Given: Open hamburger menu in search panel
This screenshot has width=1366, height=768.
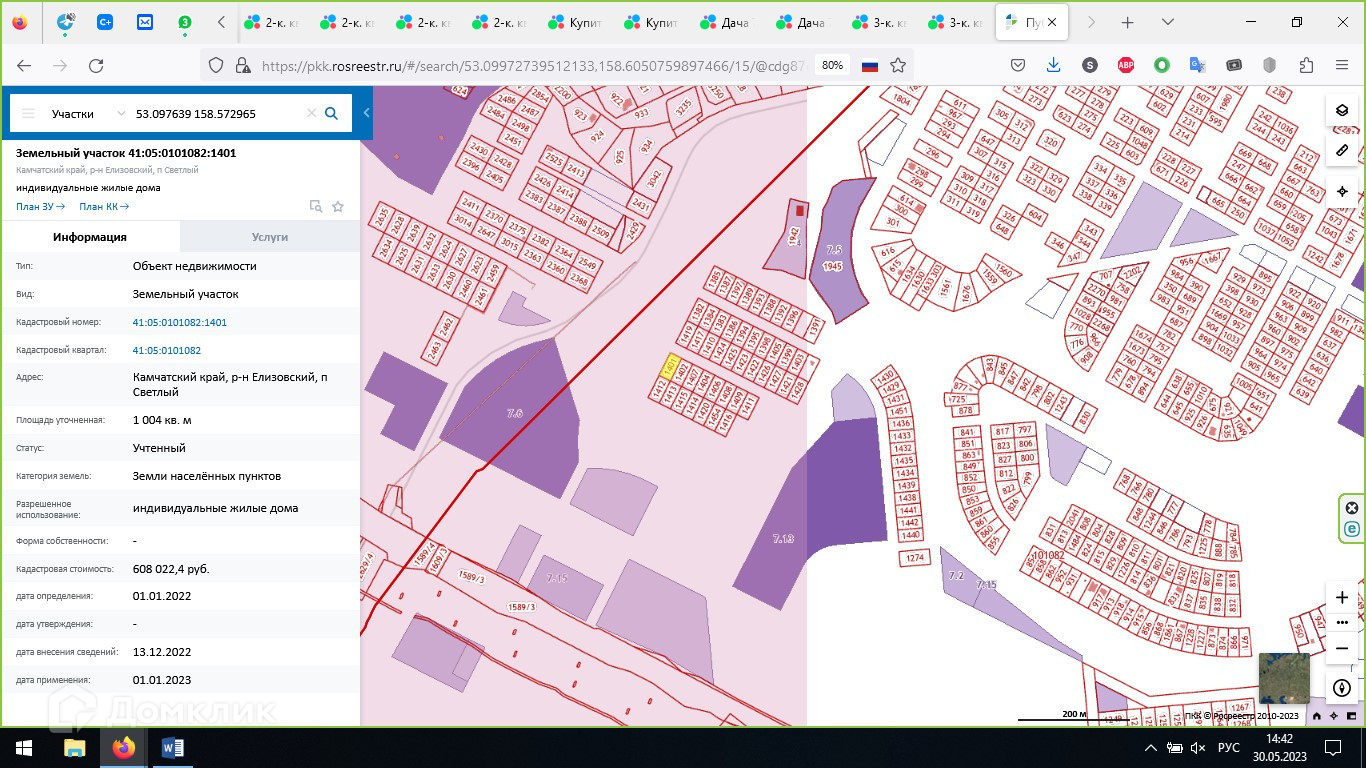Looking at the screenshot, I should point(28,113).
